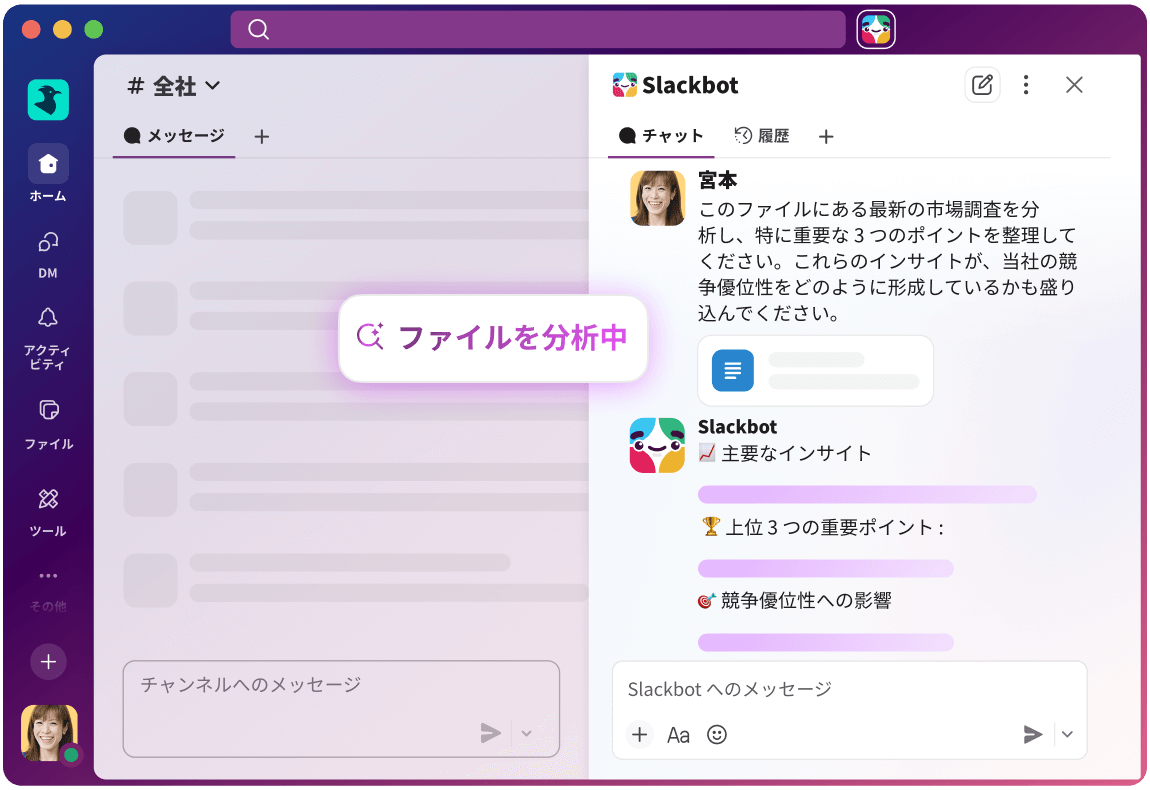Open the emoji picker in the Slackbot composer
The image size is (1150, 790).
point(717,735)
